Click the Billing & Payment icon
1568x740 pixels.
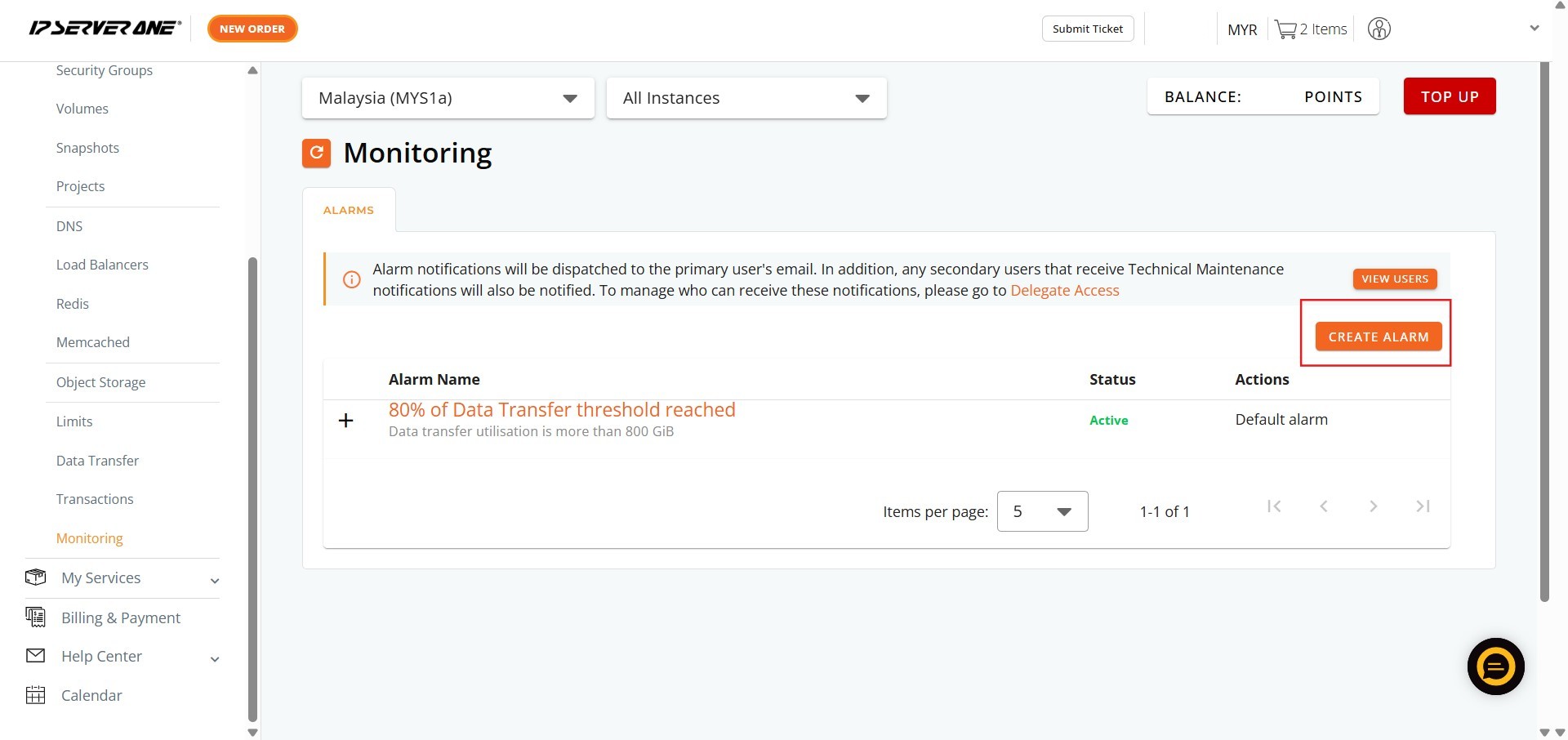coord(36,617)
